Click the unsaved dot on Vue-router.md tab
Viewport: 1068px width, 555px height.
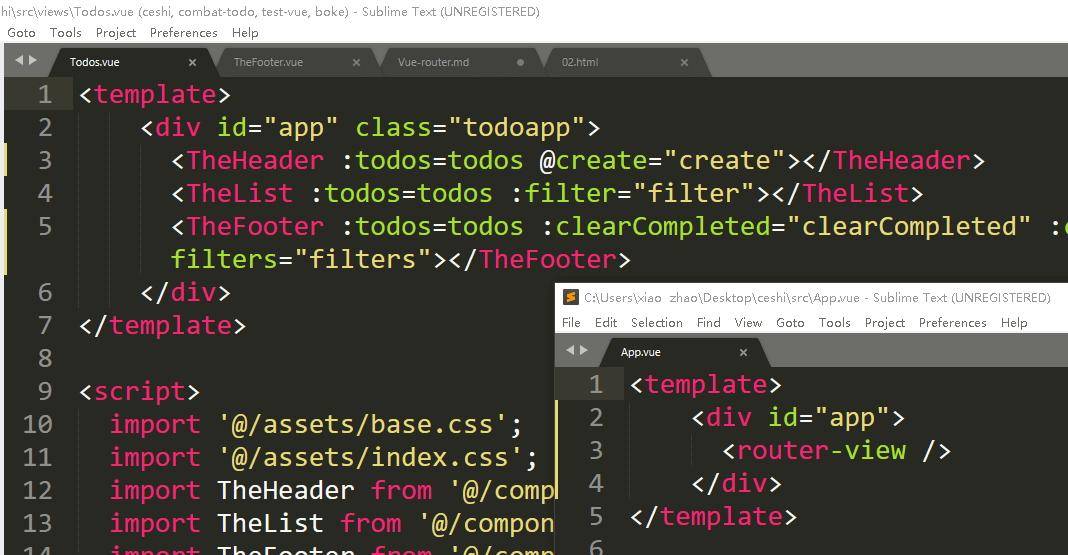(x=520, y=62)
